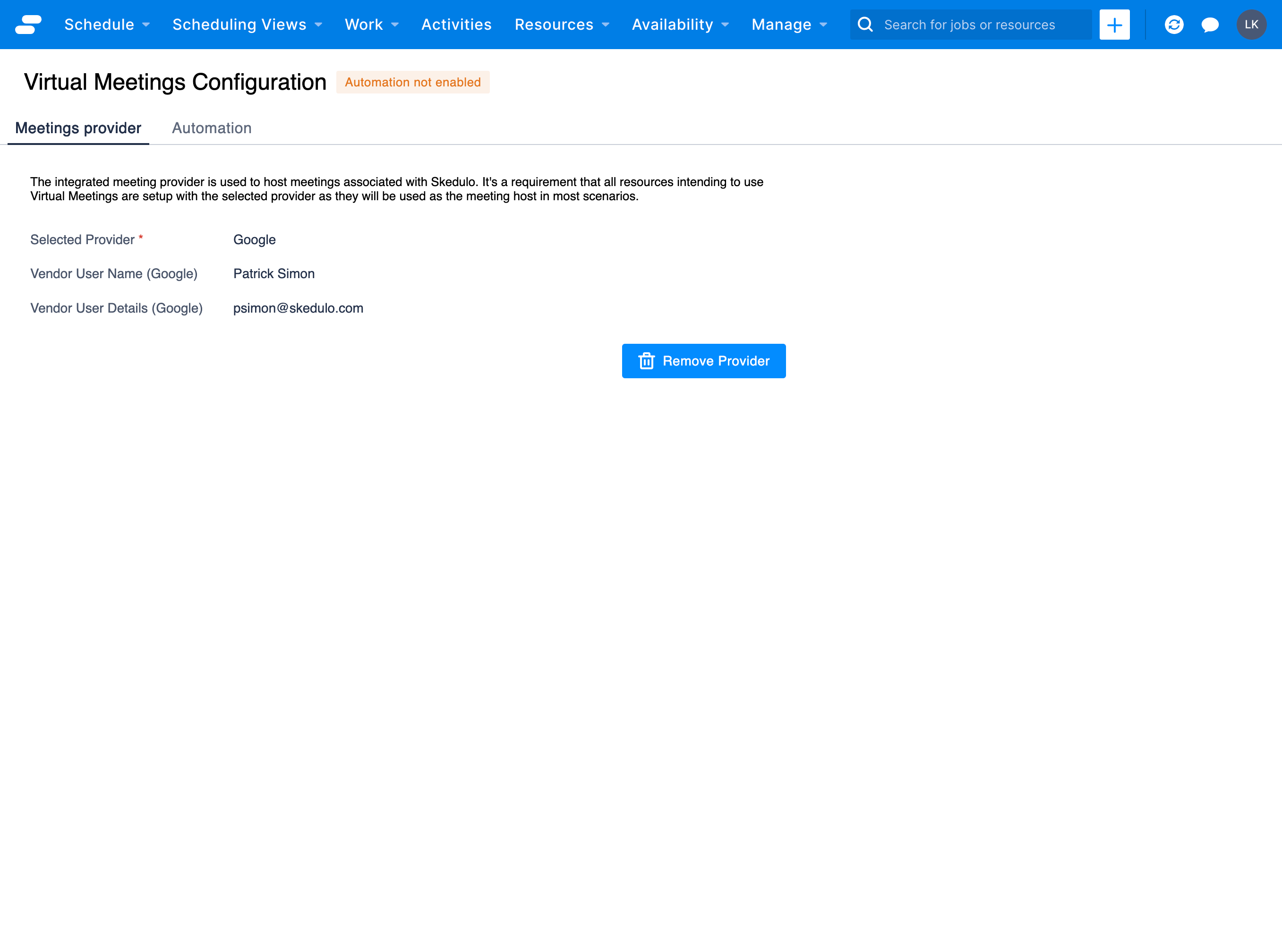
Task: Click the Remove Provider button
Action: click(x=703, y=361)
